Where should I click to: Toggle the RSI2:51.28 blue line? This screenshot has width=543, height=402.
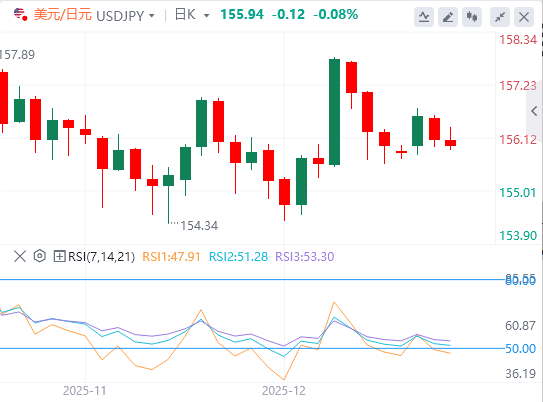[x=238, y=257]
